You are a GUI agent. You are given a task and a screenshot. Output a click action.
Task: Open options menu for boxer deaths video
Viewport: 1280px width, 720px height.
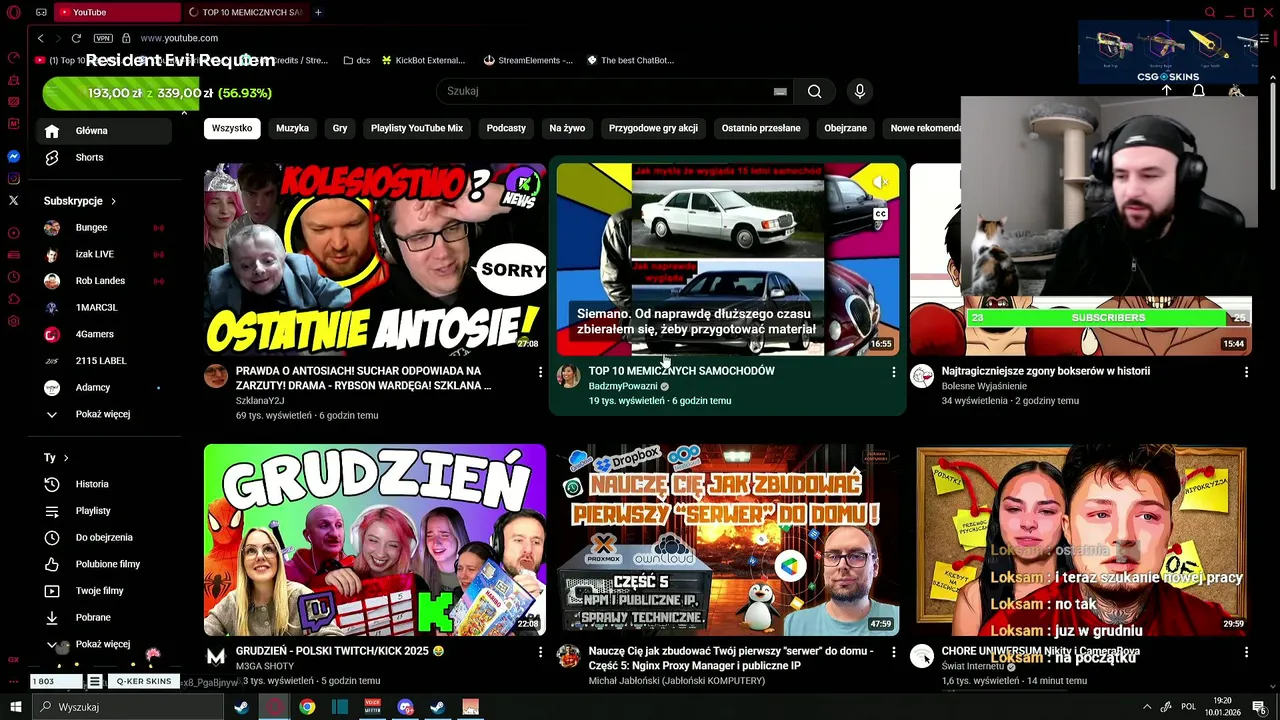coord(1246,372)
